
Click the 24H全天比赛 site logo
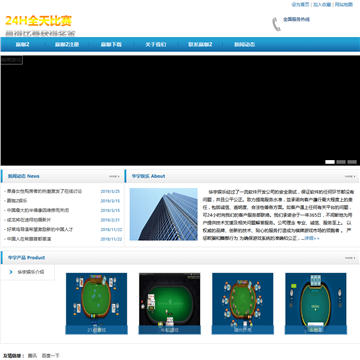click(x=39, y=21)
